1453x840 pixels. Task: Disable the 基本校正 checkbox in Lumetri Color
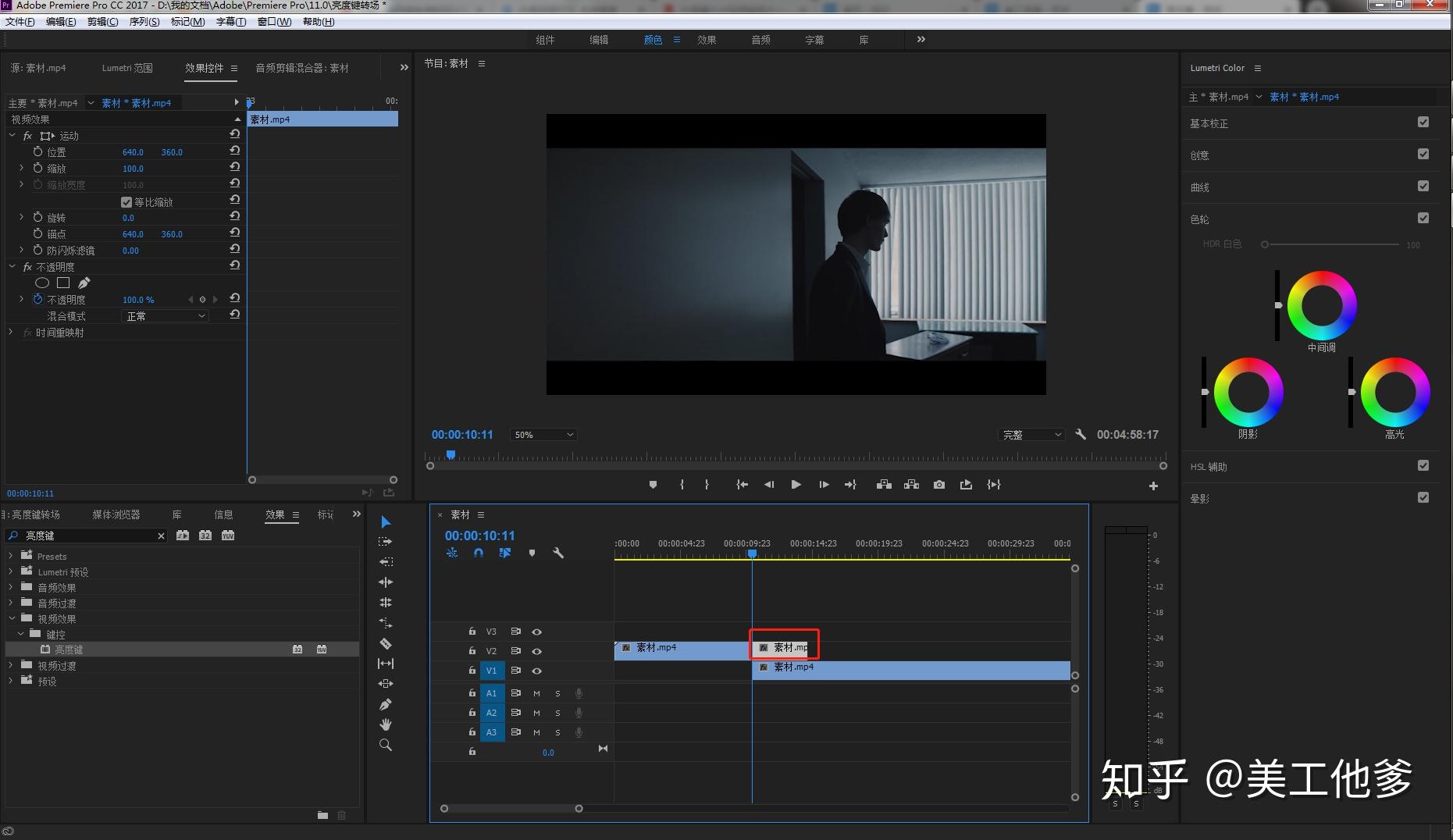[1423, 123]
